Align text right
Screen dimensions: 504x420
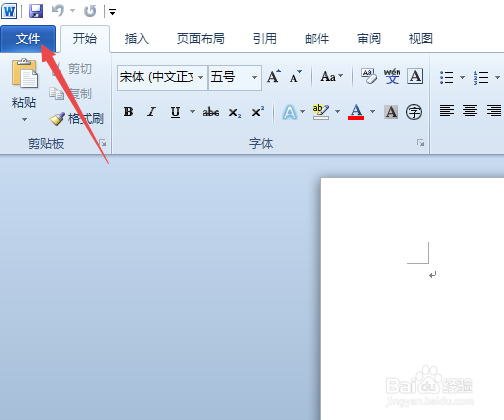494,111
